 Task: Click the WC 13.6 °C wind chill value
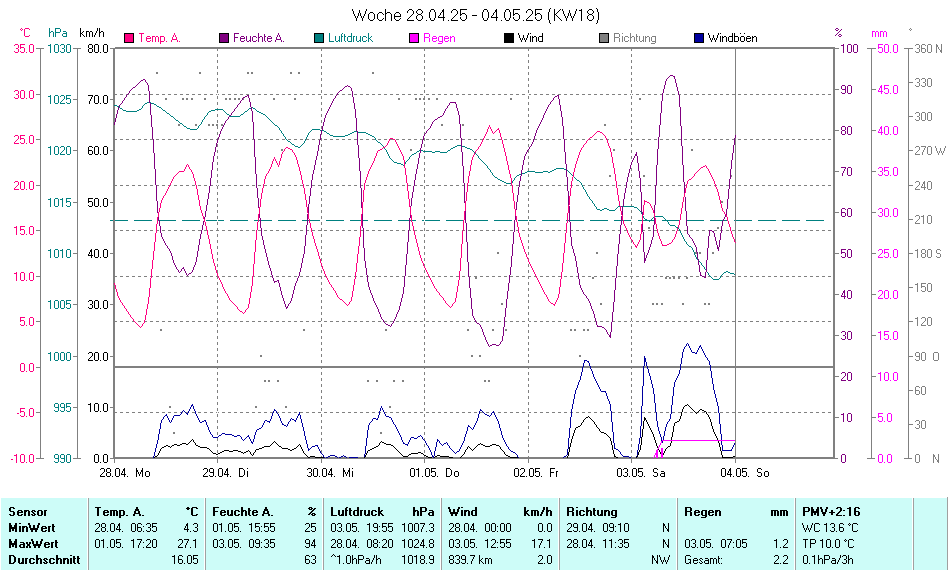coord(830,528)
